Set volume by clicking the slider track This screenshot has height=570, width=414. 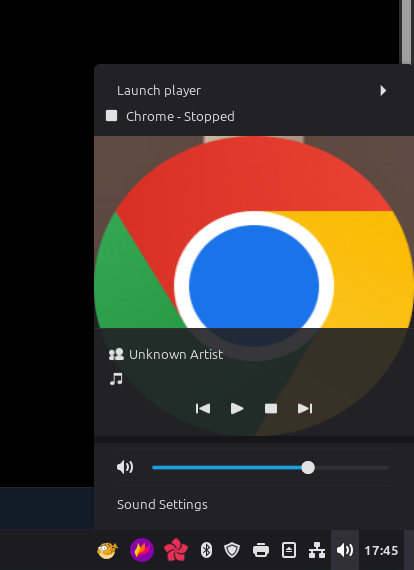270,467
